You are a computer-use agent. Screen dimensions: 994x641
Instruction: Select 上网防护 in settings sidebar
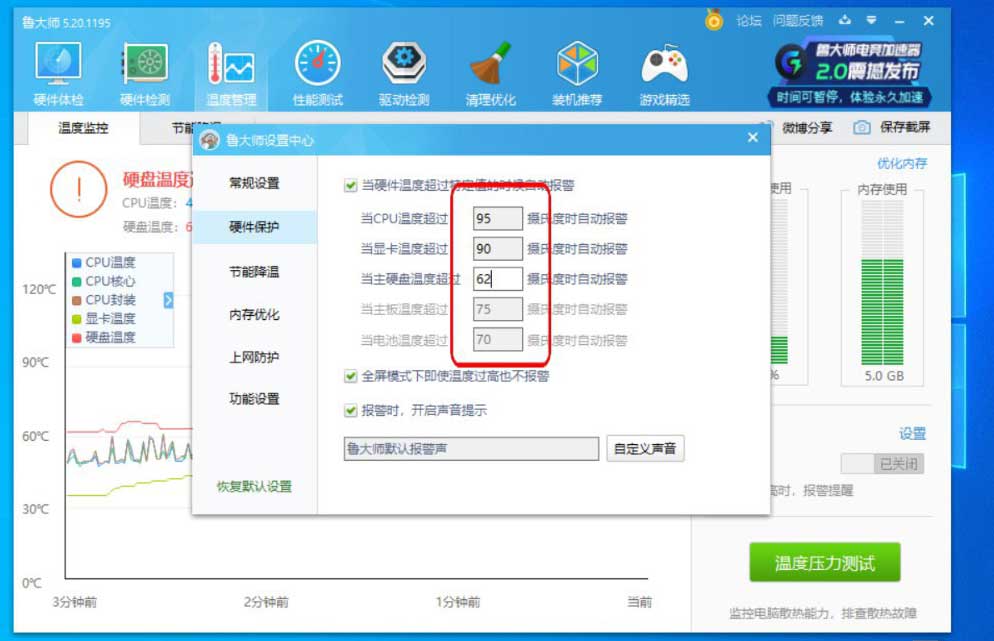click(254, 357)
